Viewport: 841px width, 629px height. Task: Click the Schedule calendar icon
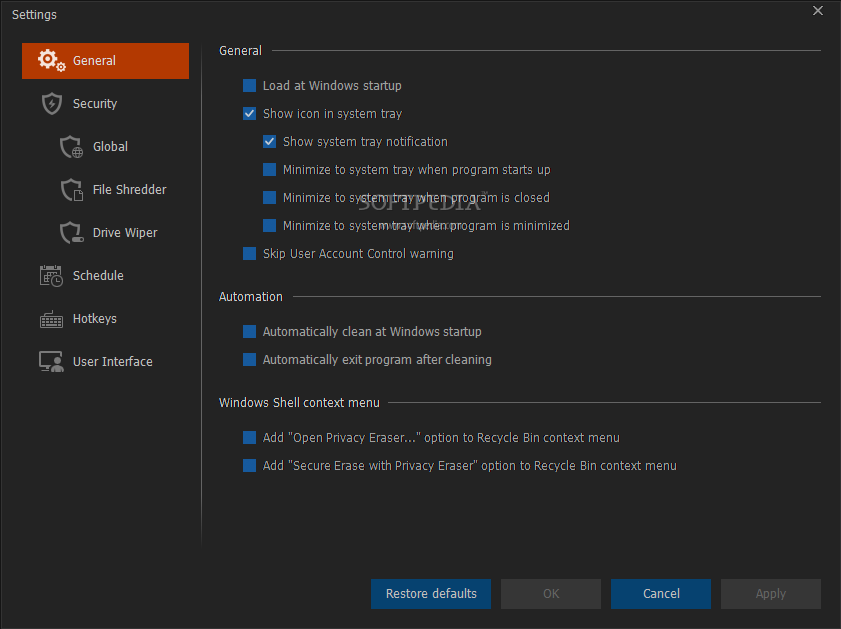pyautogui.click(x=51, y=276)
